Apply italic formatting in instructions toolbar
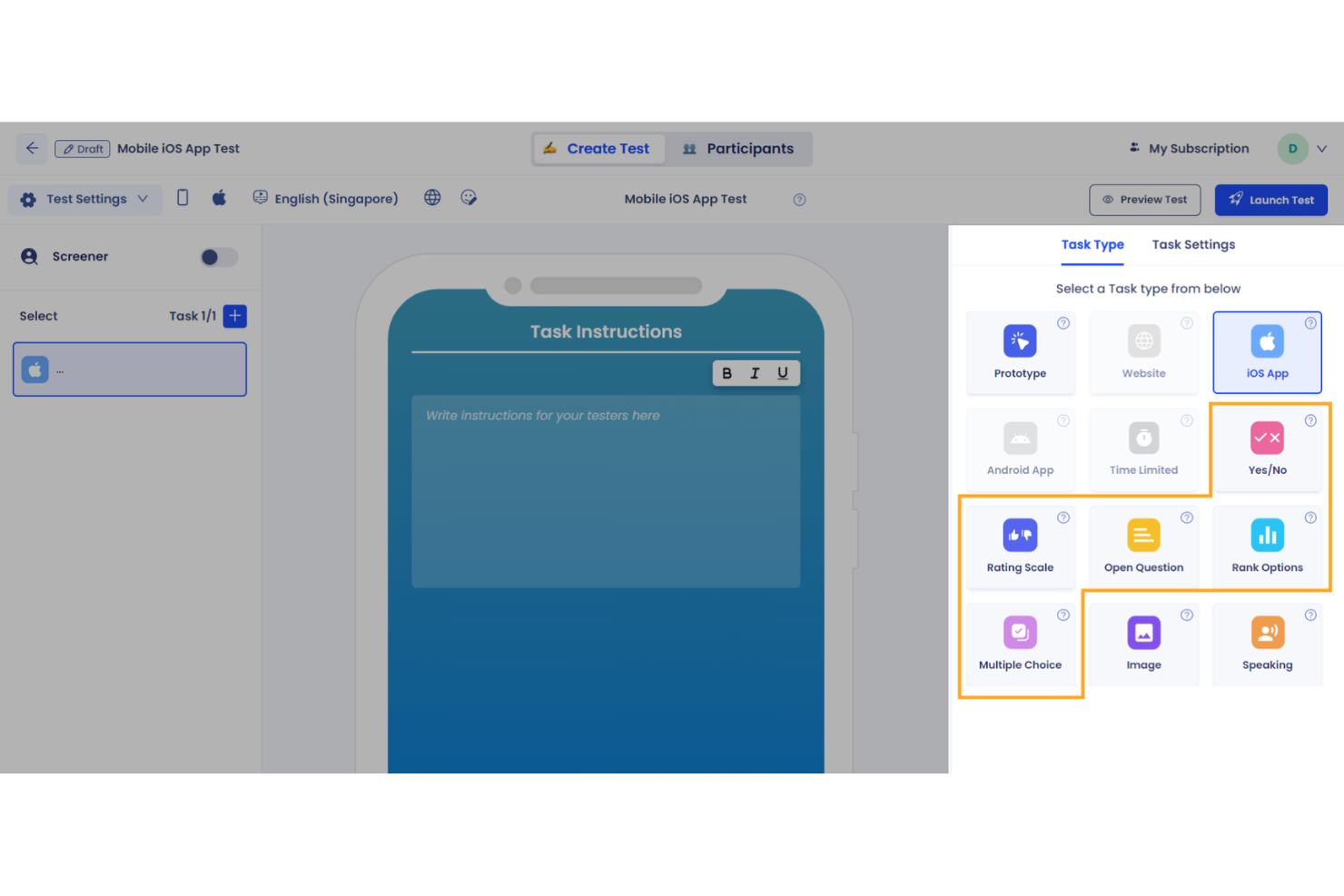 point(755,372)
